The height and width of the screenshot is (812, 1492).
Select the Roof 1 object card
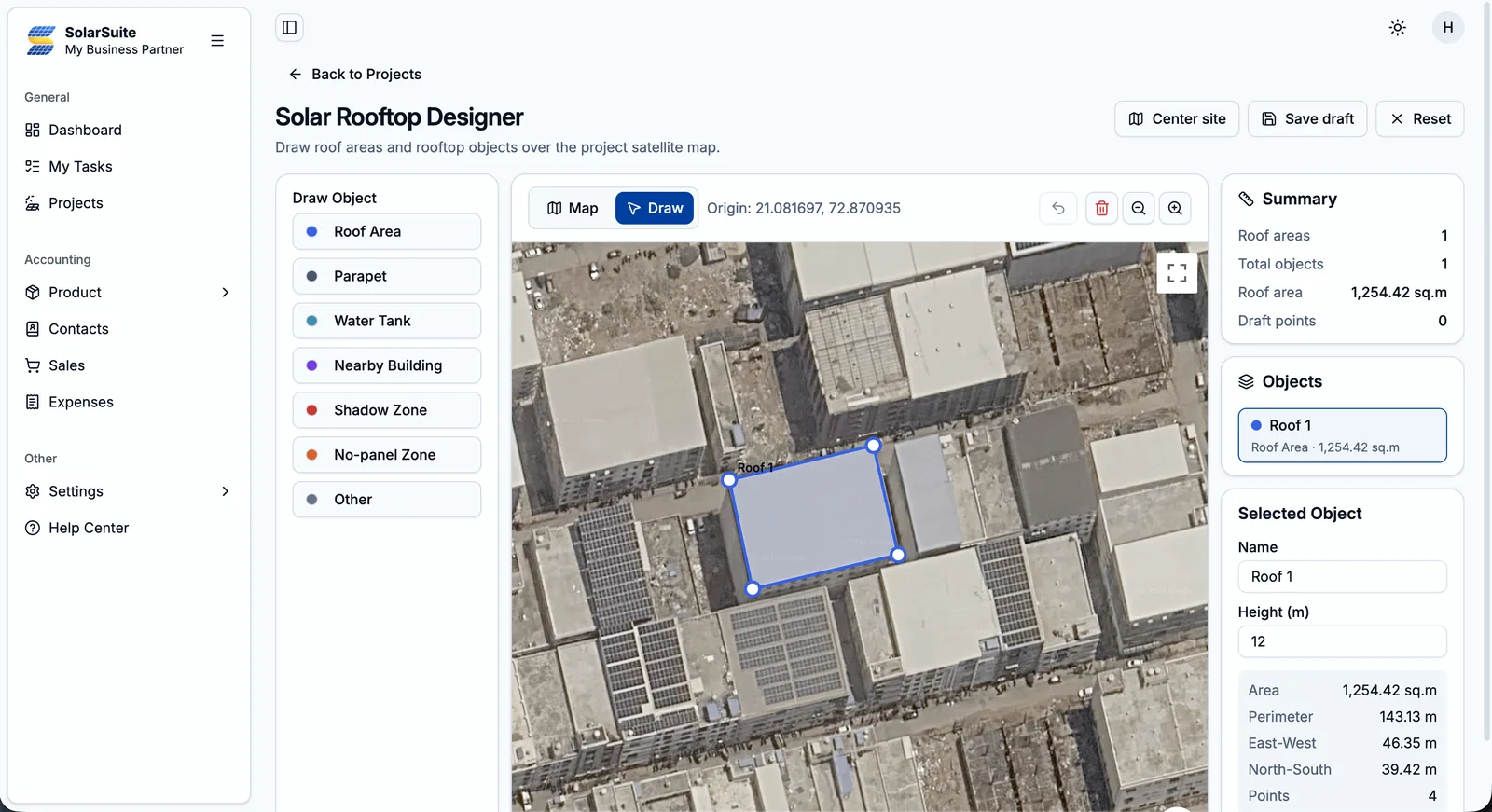click(1342, 435)
